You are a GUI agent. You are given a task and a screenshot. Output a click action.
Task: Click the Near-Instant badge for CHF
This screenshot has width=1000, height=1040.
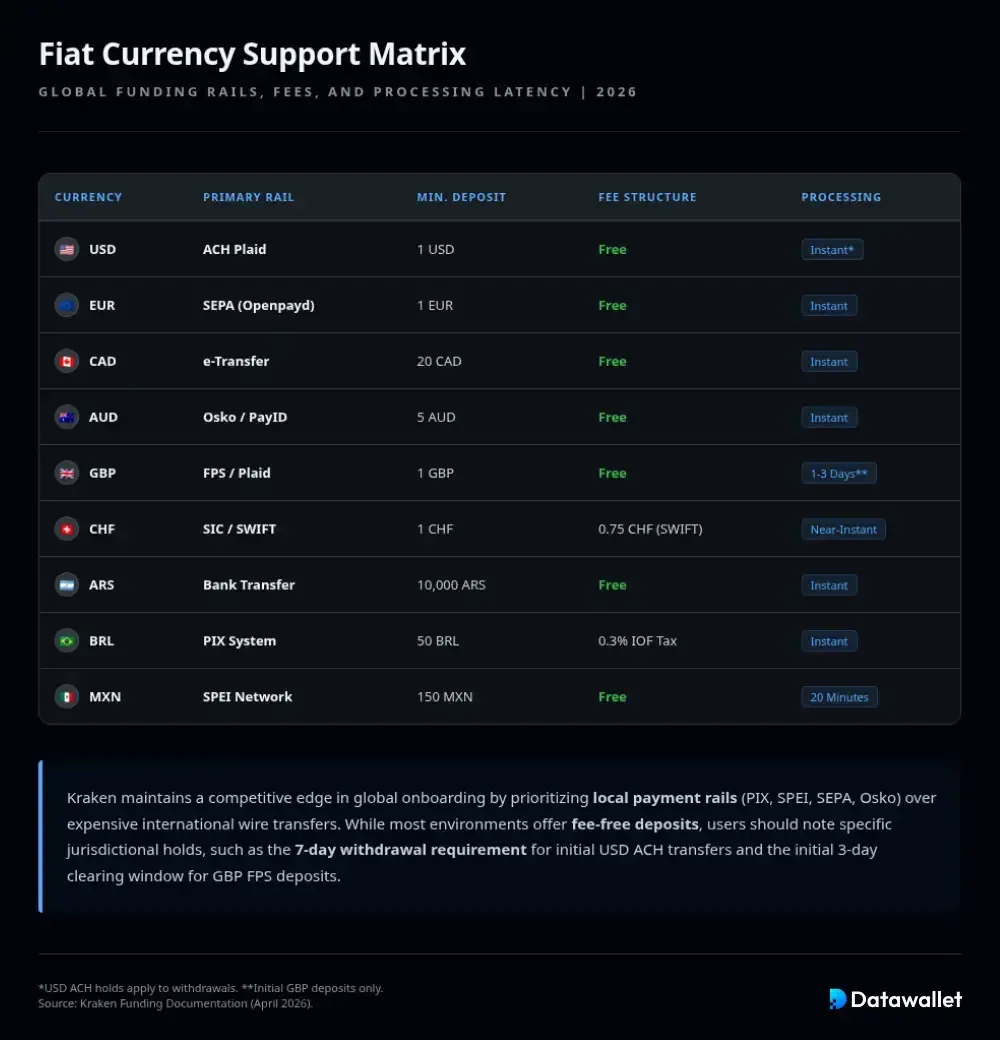click(x=843, y=530)
